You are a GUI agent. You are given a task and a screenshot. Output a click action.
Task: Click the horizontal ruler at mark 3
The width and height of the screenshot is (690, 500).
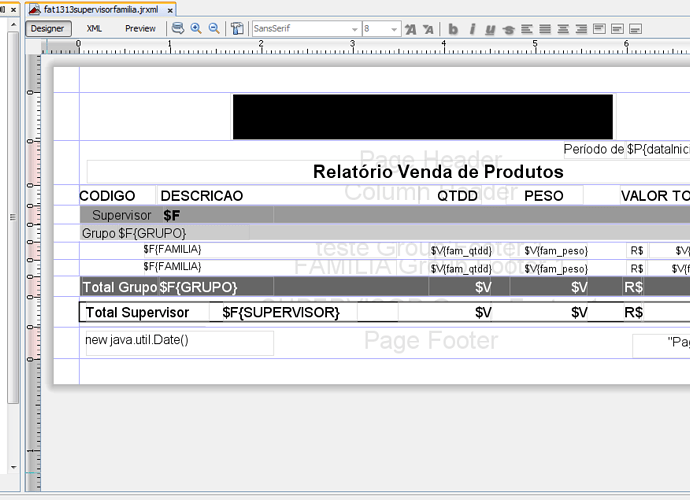(352, 46)
